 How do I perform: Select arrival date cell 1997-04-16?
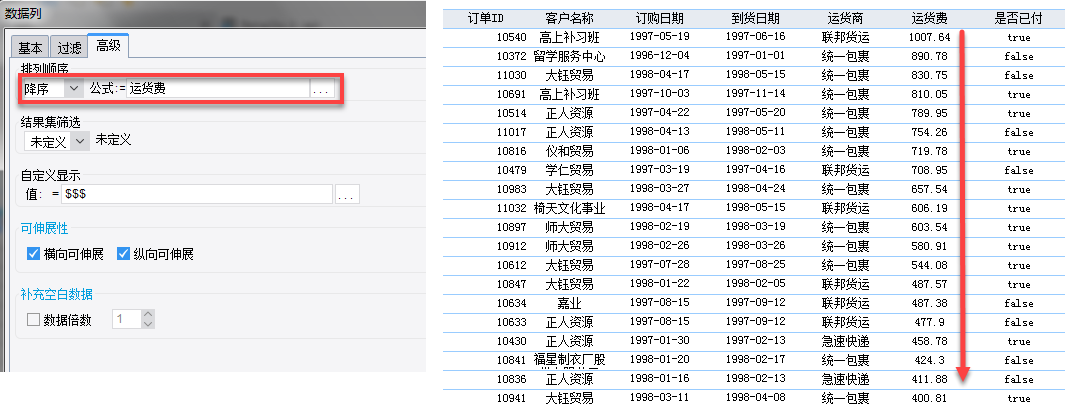coord(756,170)
